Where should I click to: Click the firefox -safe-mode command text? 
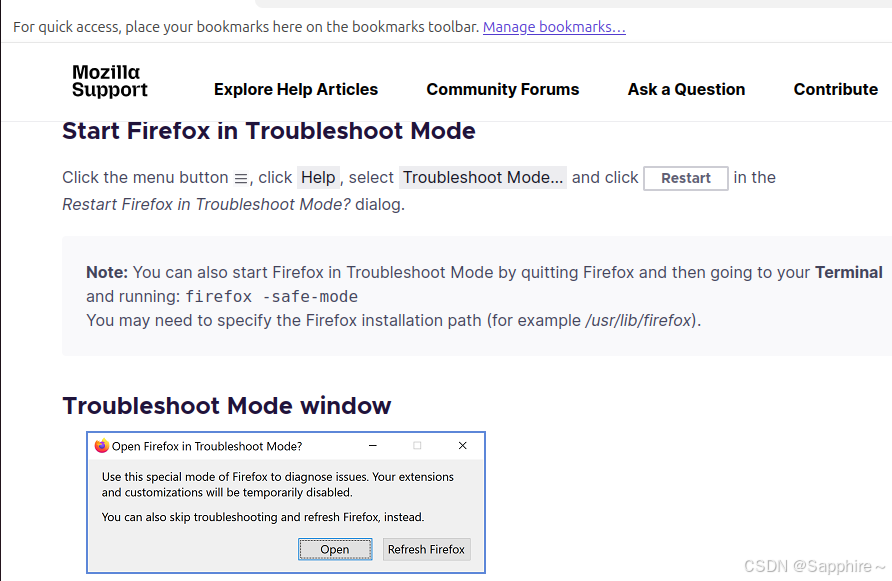(x=271, y=296)
